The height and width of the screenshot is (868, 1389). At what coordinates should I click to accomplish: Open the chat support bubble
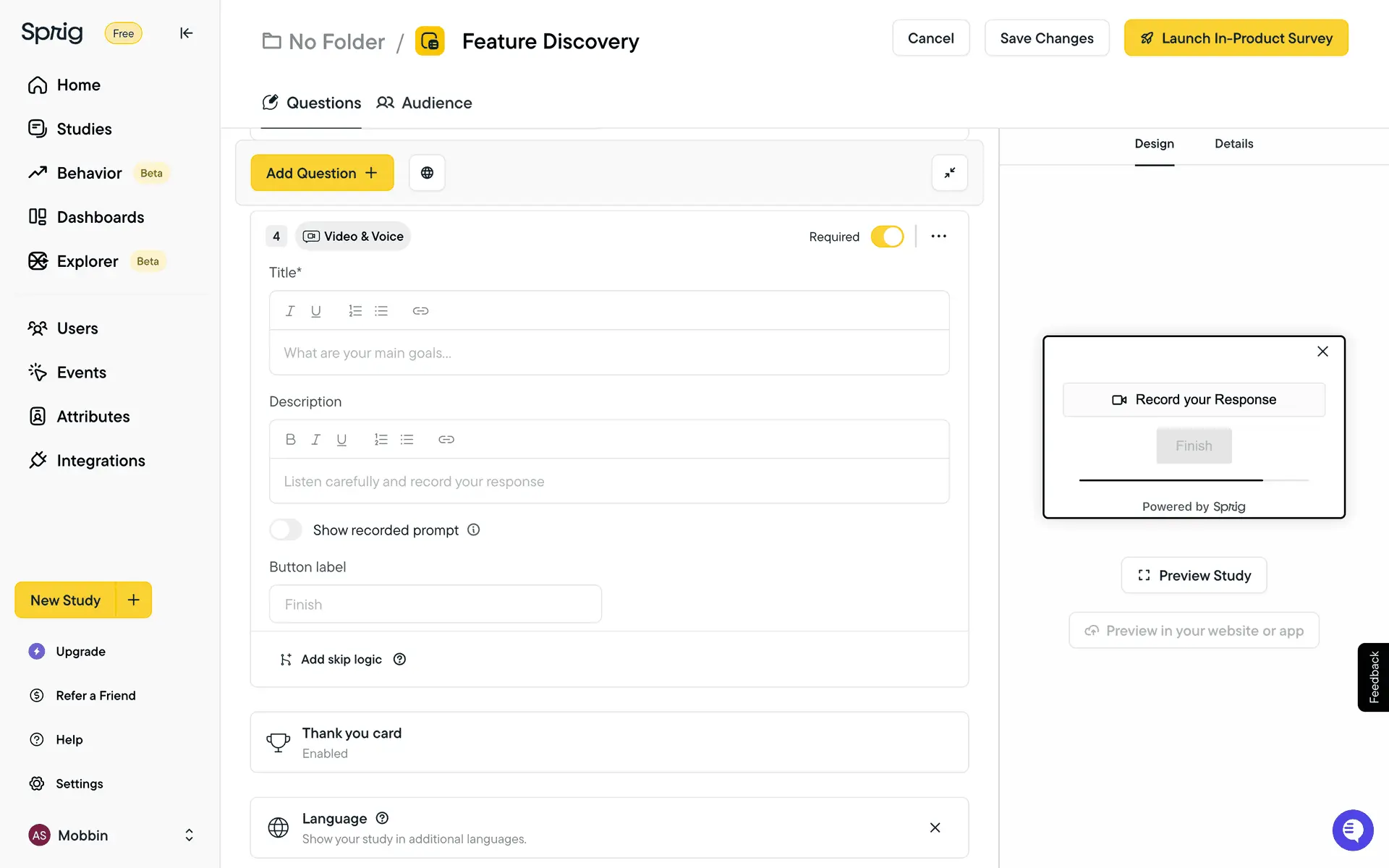1352,830
